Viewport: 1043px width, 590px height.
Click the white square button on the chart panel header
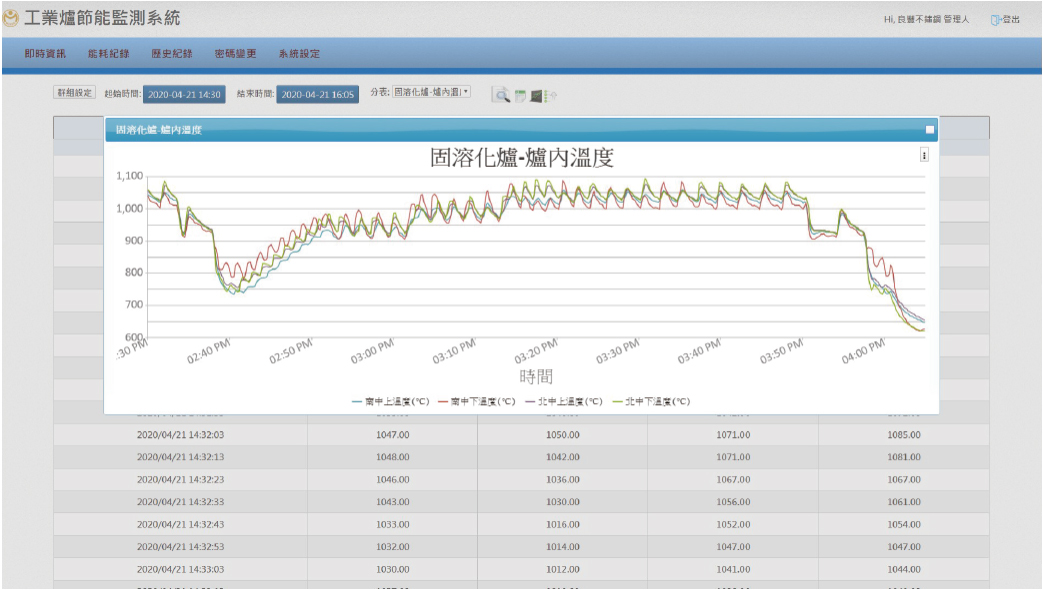tap(930, 130)
